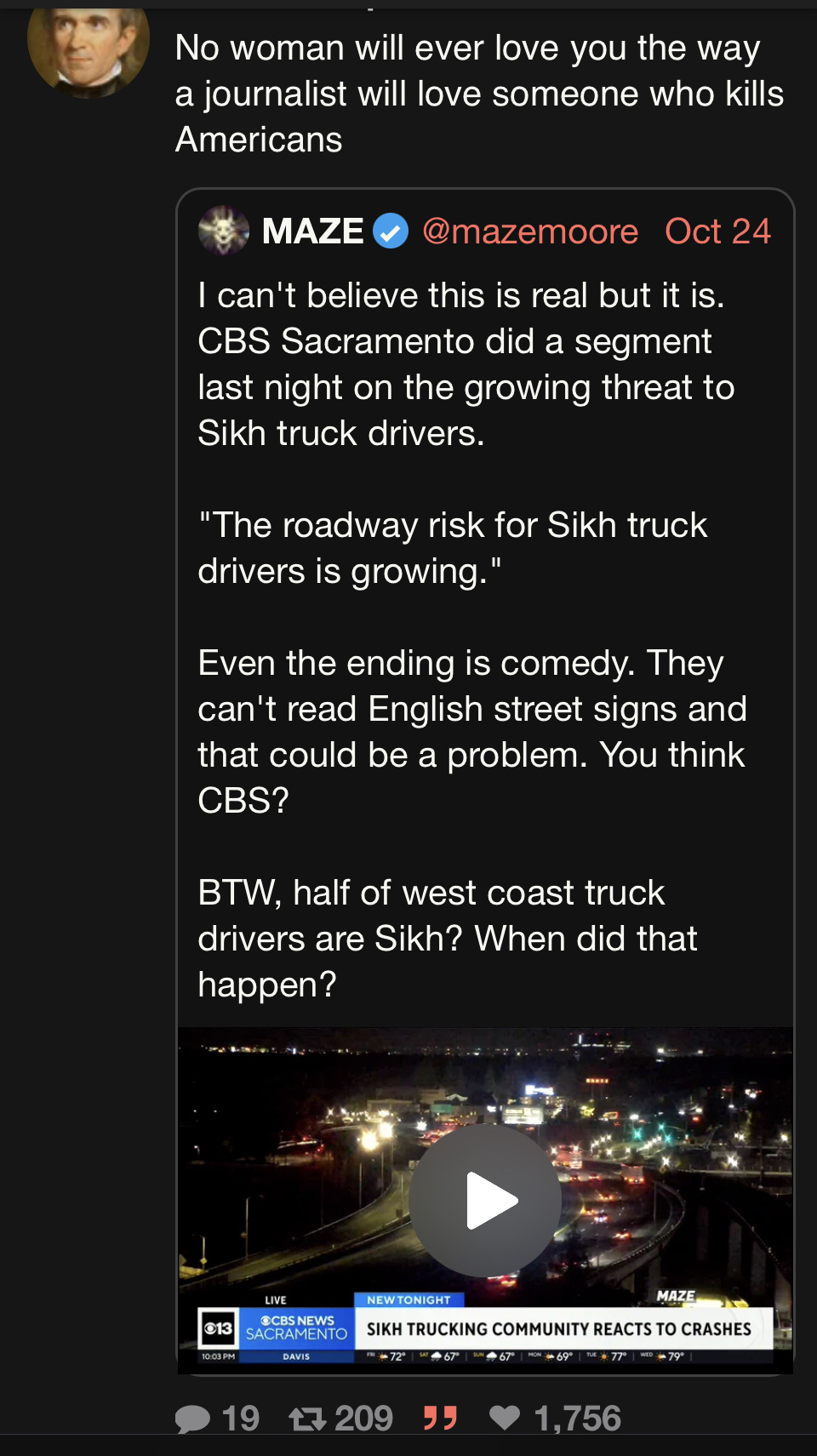Tap the MAZE display name
The image size is (817, 1456).
tap(312, 231)
